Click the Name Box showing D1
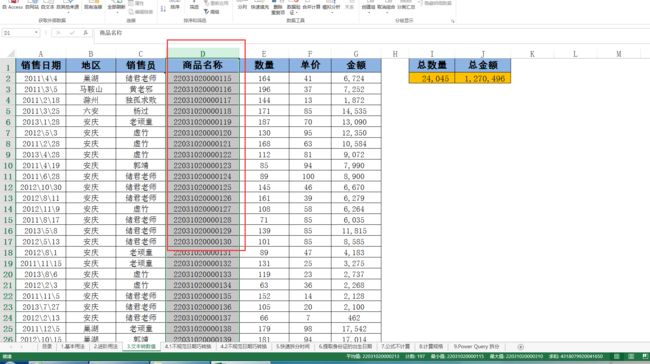The height and width of the screenshot is (364, 650). coord(17,33)
